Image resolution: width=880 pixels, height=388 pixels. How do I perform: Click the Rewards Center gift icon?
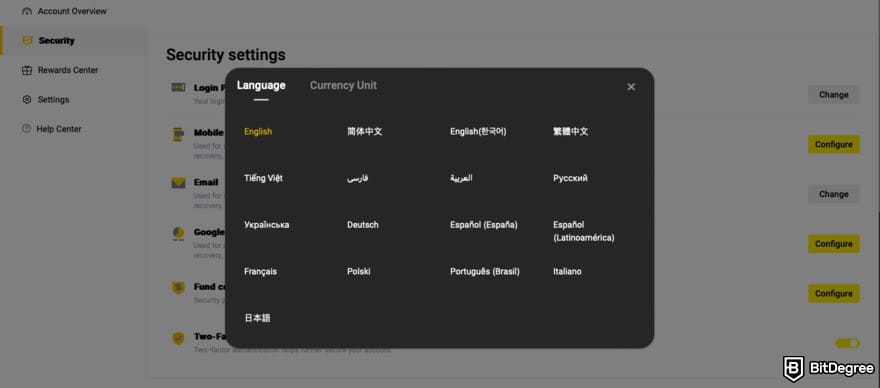pos(26,70)
